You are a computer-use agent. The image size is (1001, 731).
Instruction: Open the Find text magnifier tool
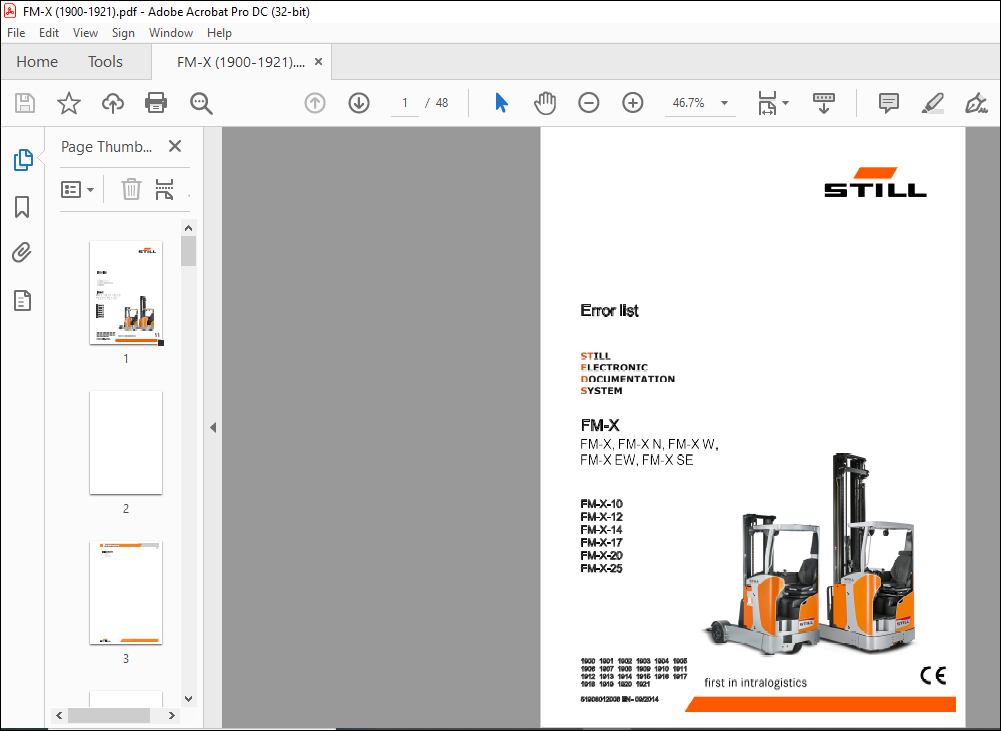click(201, 103)
